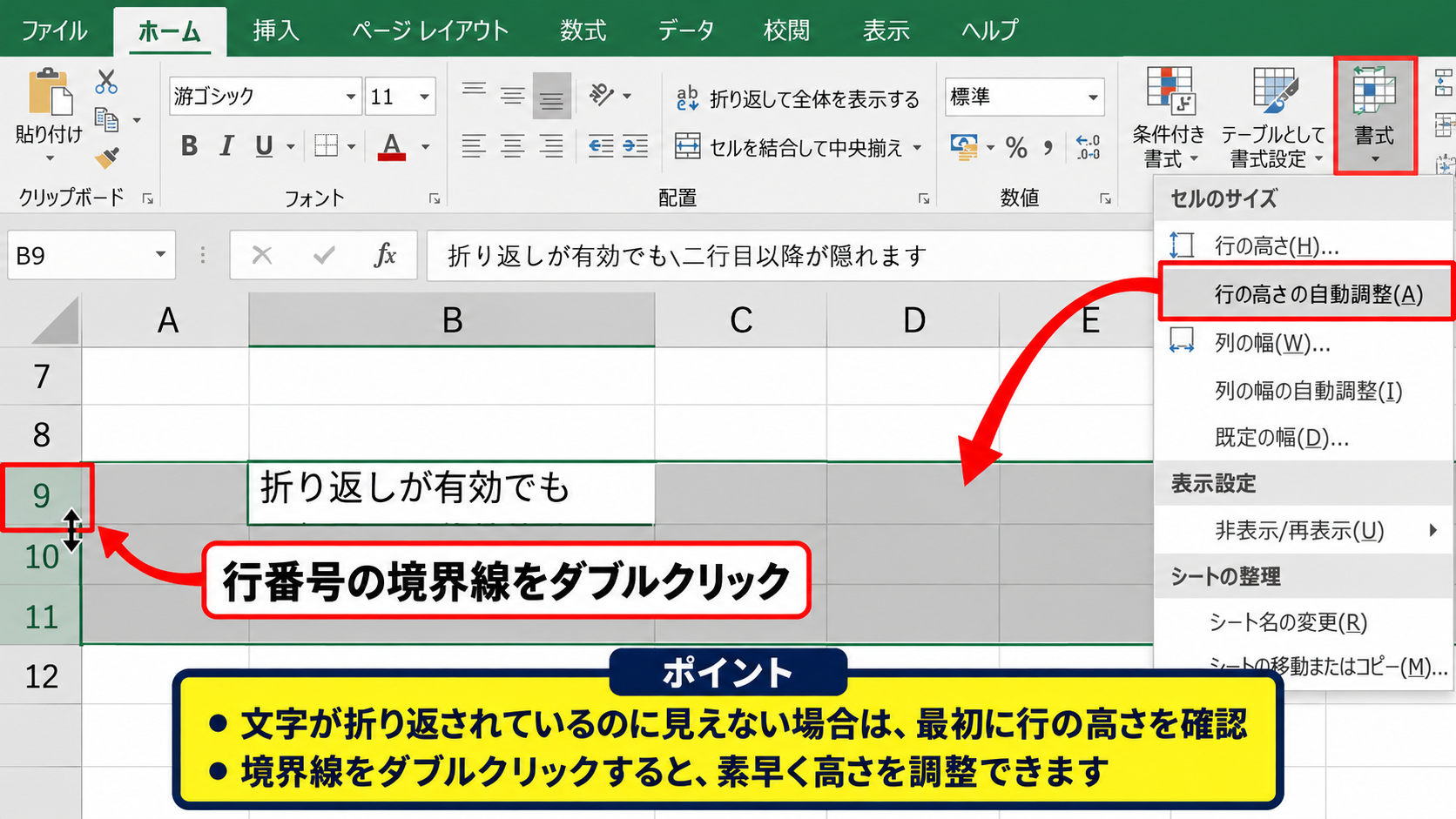Click the accounting currency format icon
The width and height of the screenshot is (1456, 819).
[963, 147]
